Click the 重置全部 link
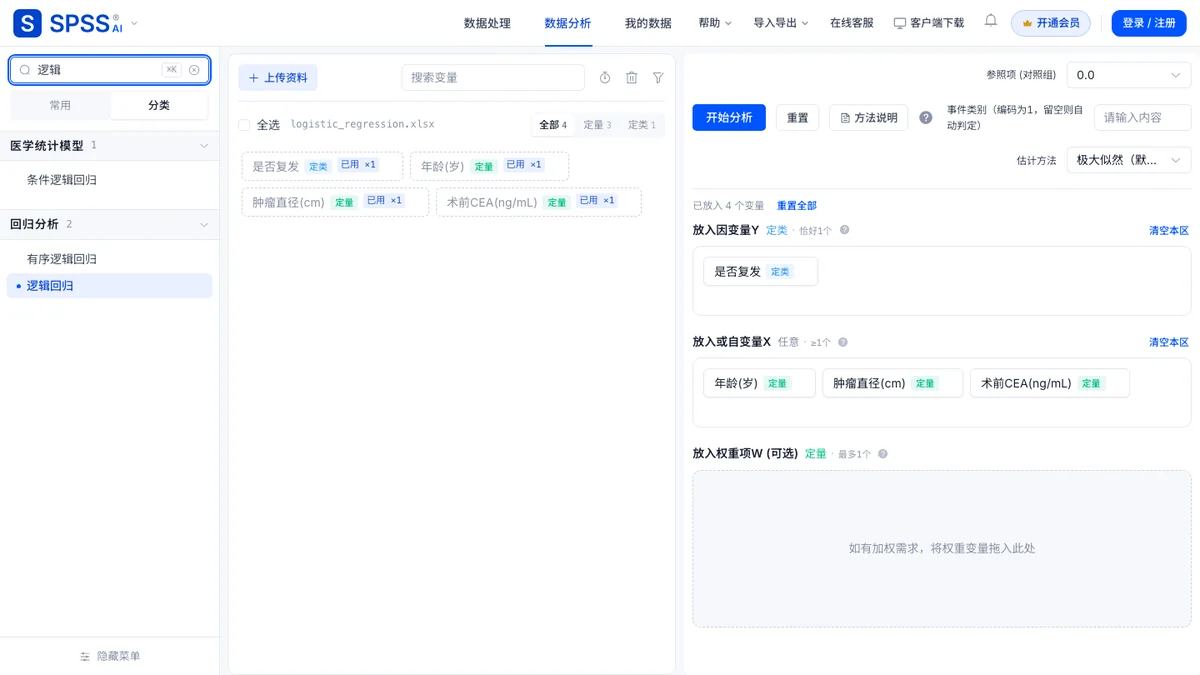 tap(797, 206)
